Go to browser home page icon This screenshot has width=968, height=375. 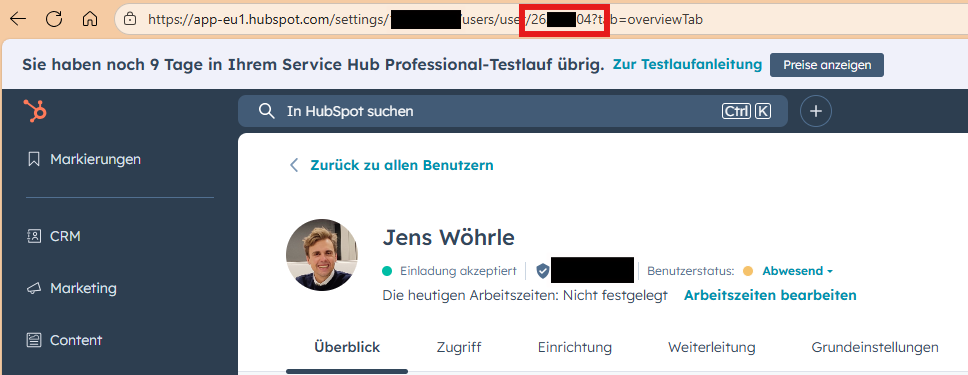point(90,19)
